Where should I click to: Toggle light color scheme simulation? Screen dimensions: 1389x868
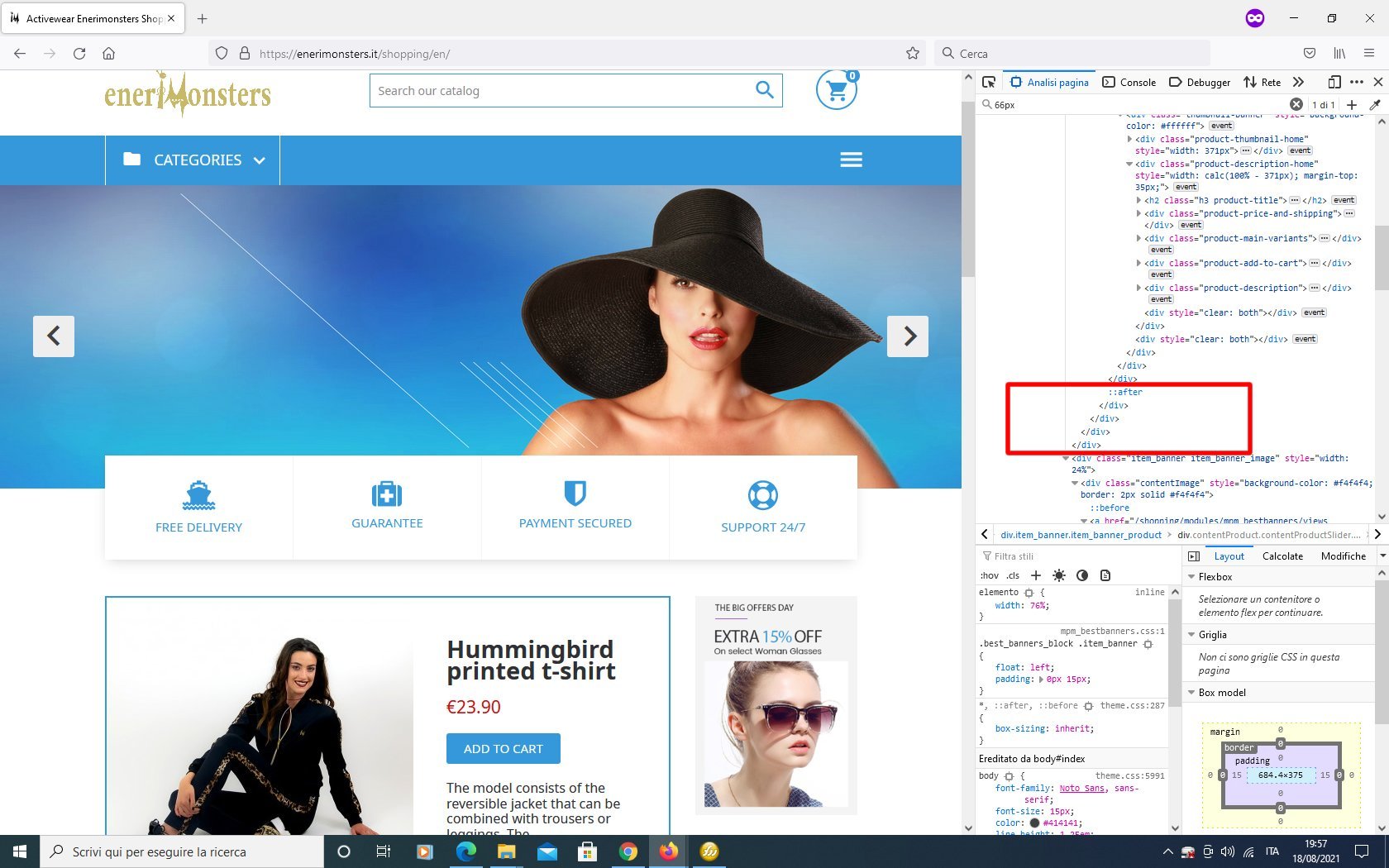click(x=1059, y=575)
